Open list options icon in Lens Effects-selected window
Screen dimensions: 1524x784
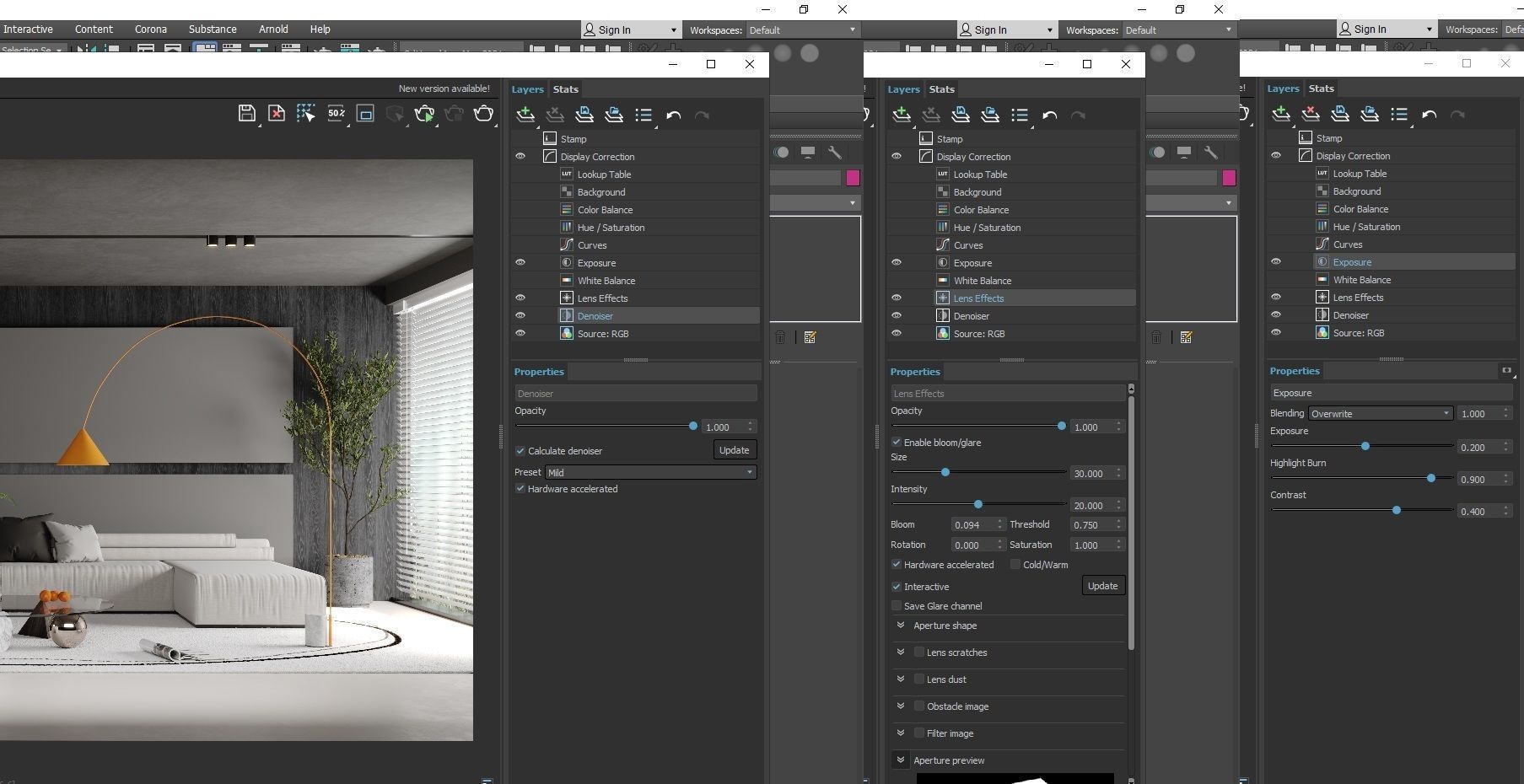click(x=1020, y=115)
